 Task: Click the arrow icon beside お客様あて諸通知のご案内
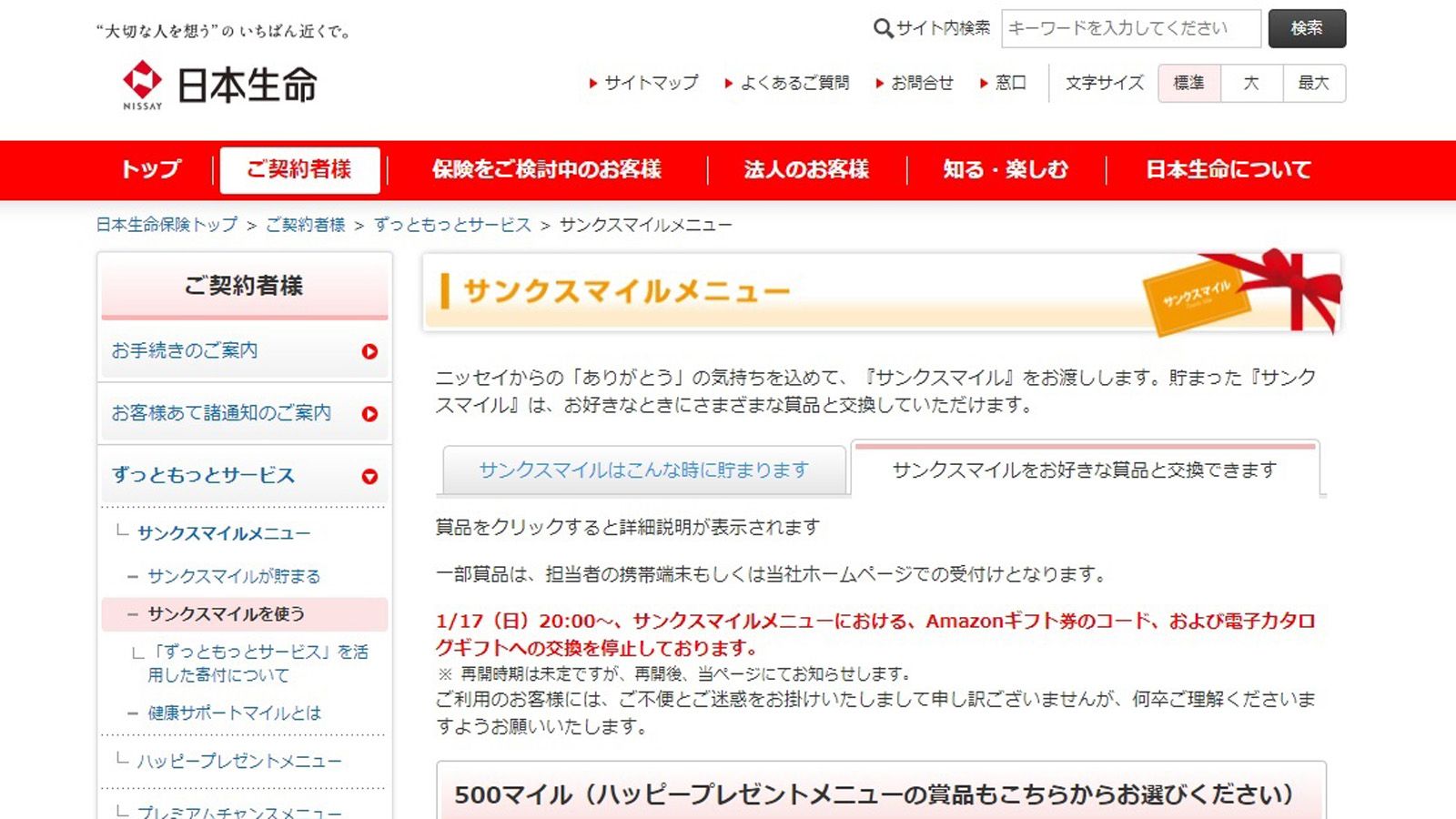click(369, 414)
